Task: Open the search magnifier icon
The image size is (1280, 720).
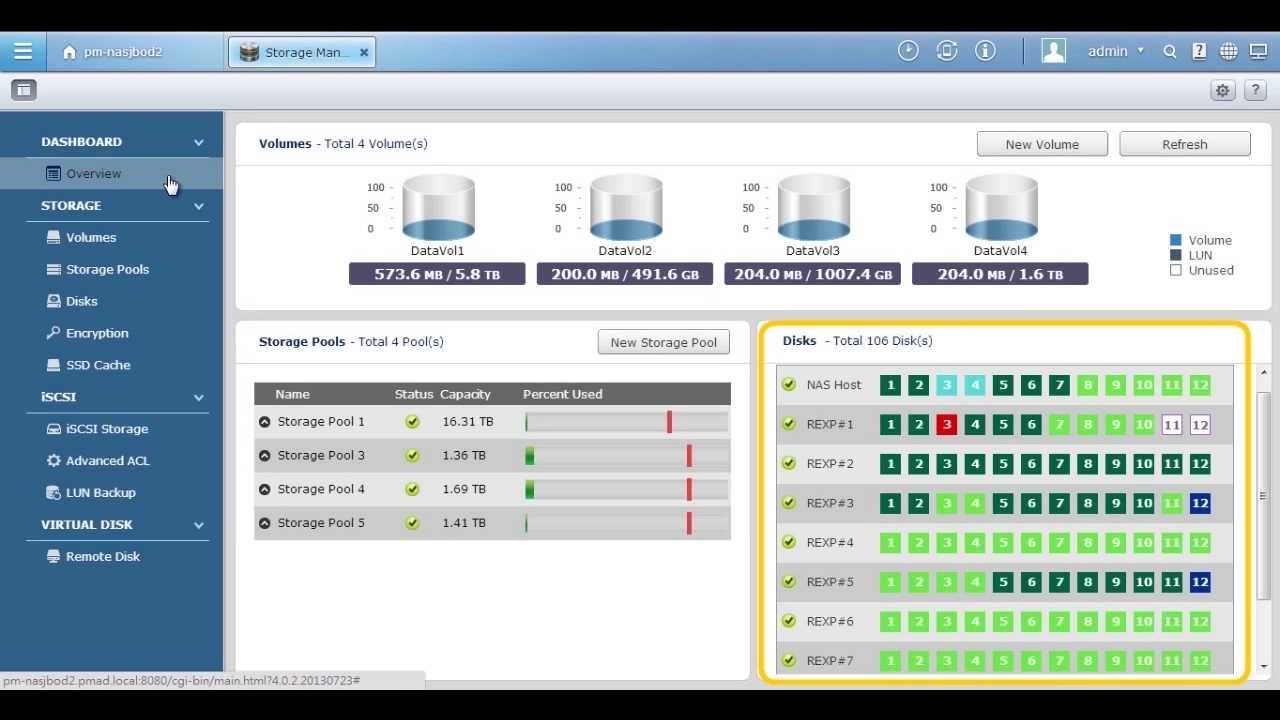Action: [x=1169, y=52]
